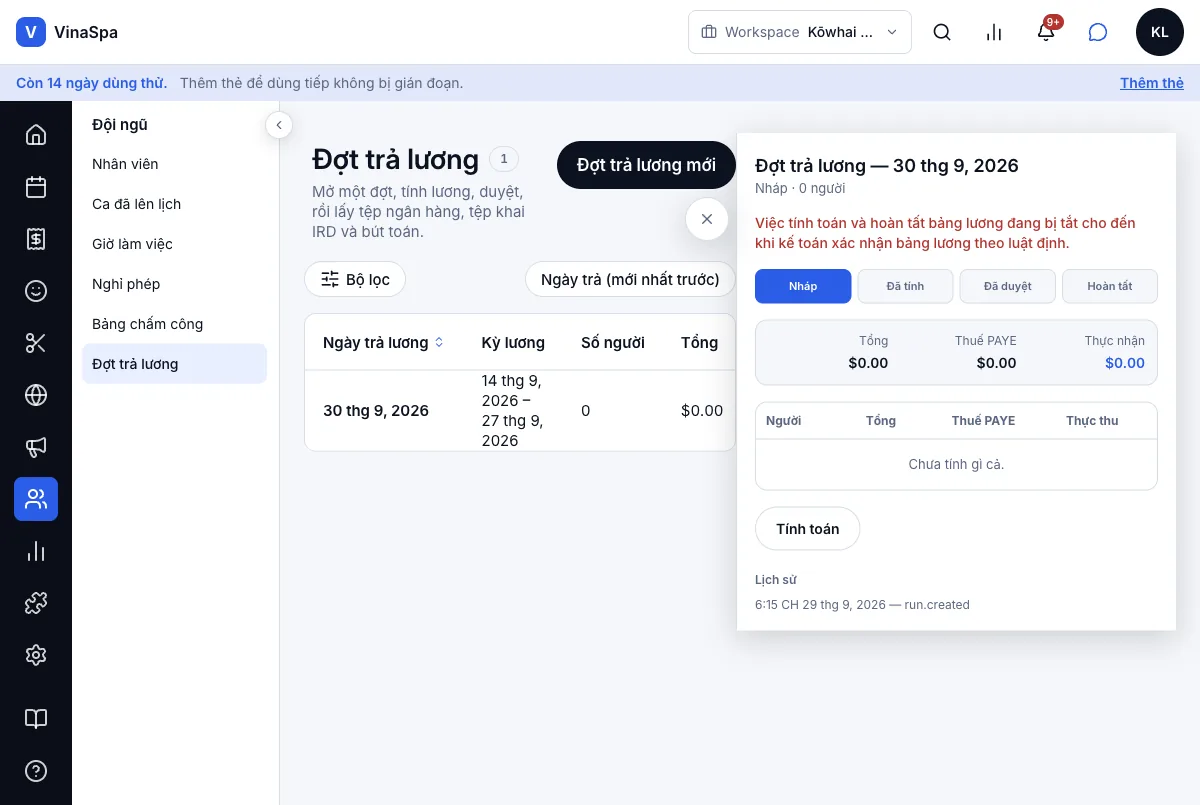The width and height of the screenshot is (1200, 805).
Task: Open notifications bell with 9+ badge
Action: pos(1046,32)
